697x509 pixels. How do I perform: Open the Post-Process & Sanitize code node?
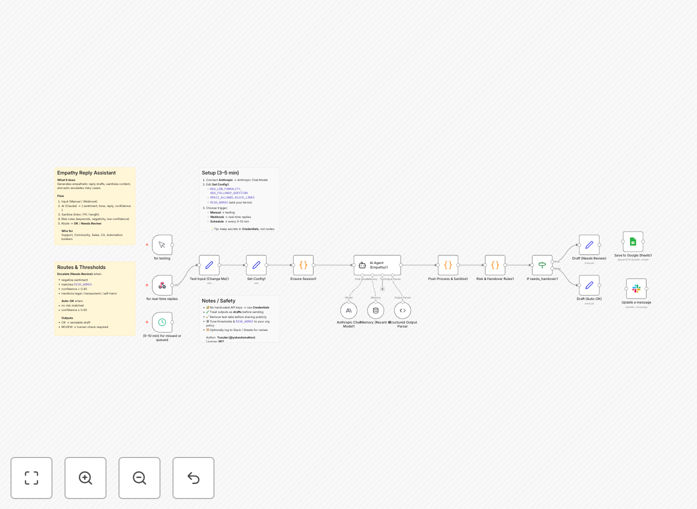pyautogui.click(x=448, y=265)
